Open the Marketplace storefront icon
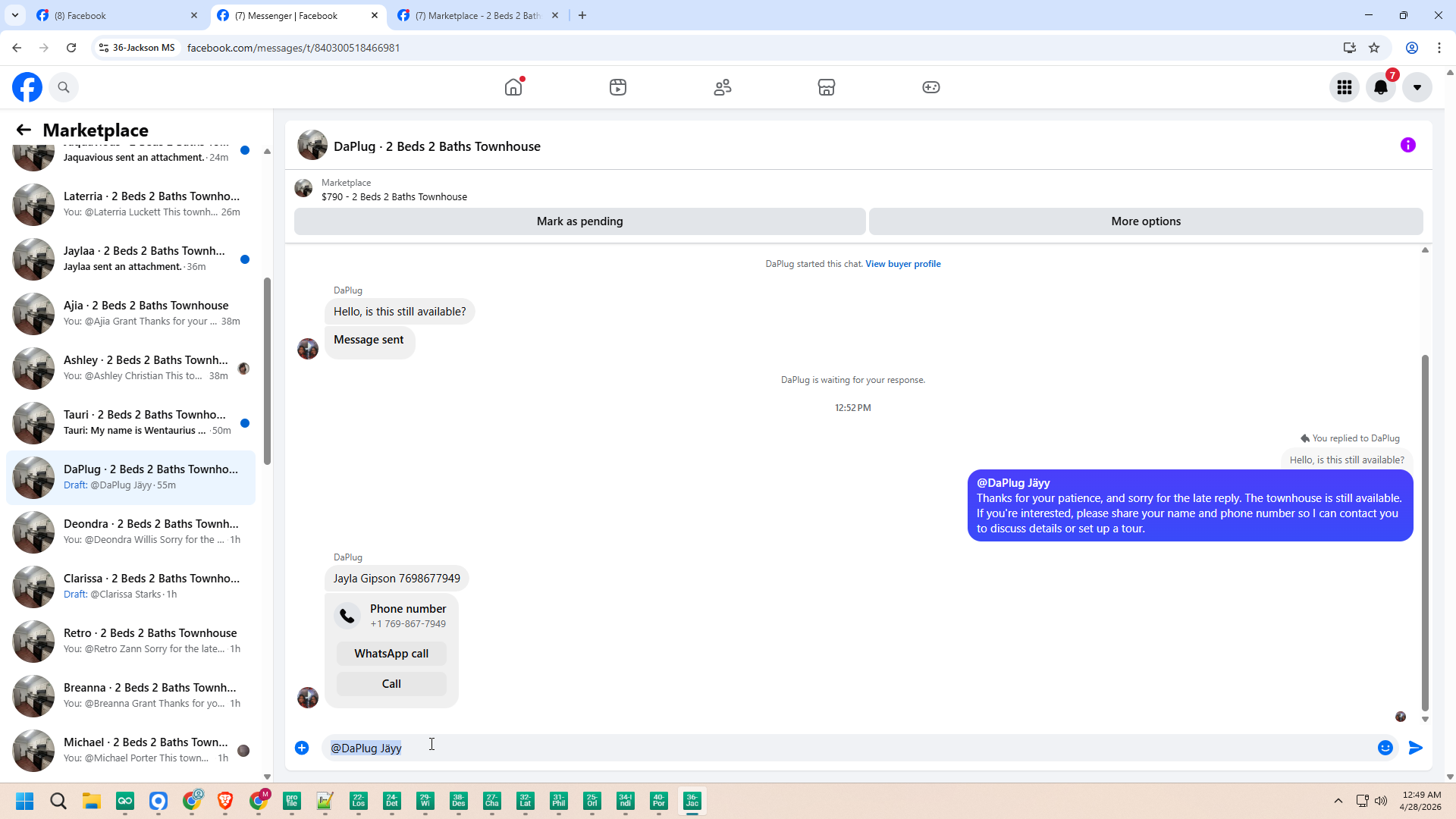The image size is (1456, 819). (827, 87)
